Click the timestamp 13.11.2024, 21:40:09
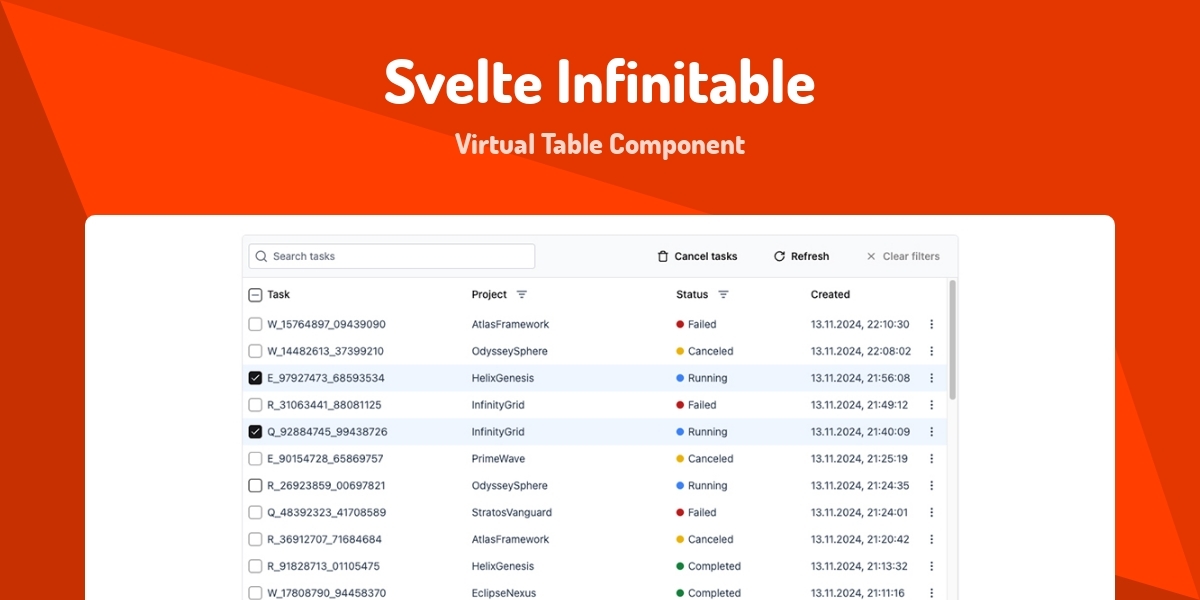Screen dimensions: 1200x600 [860, 432]
